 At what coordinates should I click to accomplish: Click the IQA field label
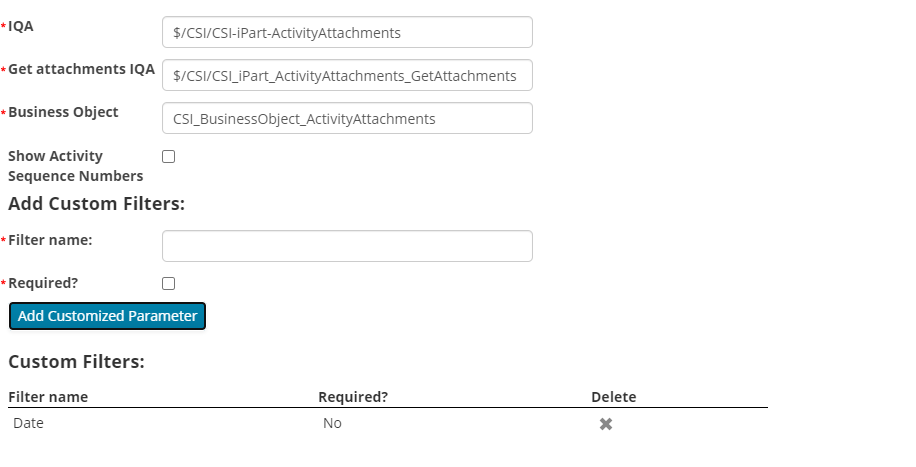(21, 26)
